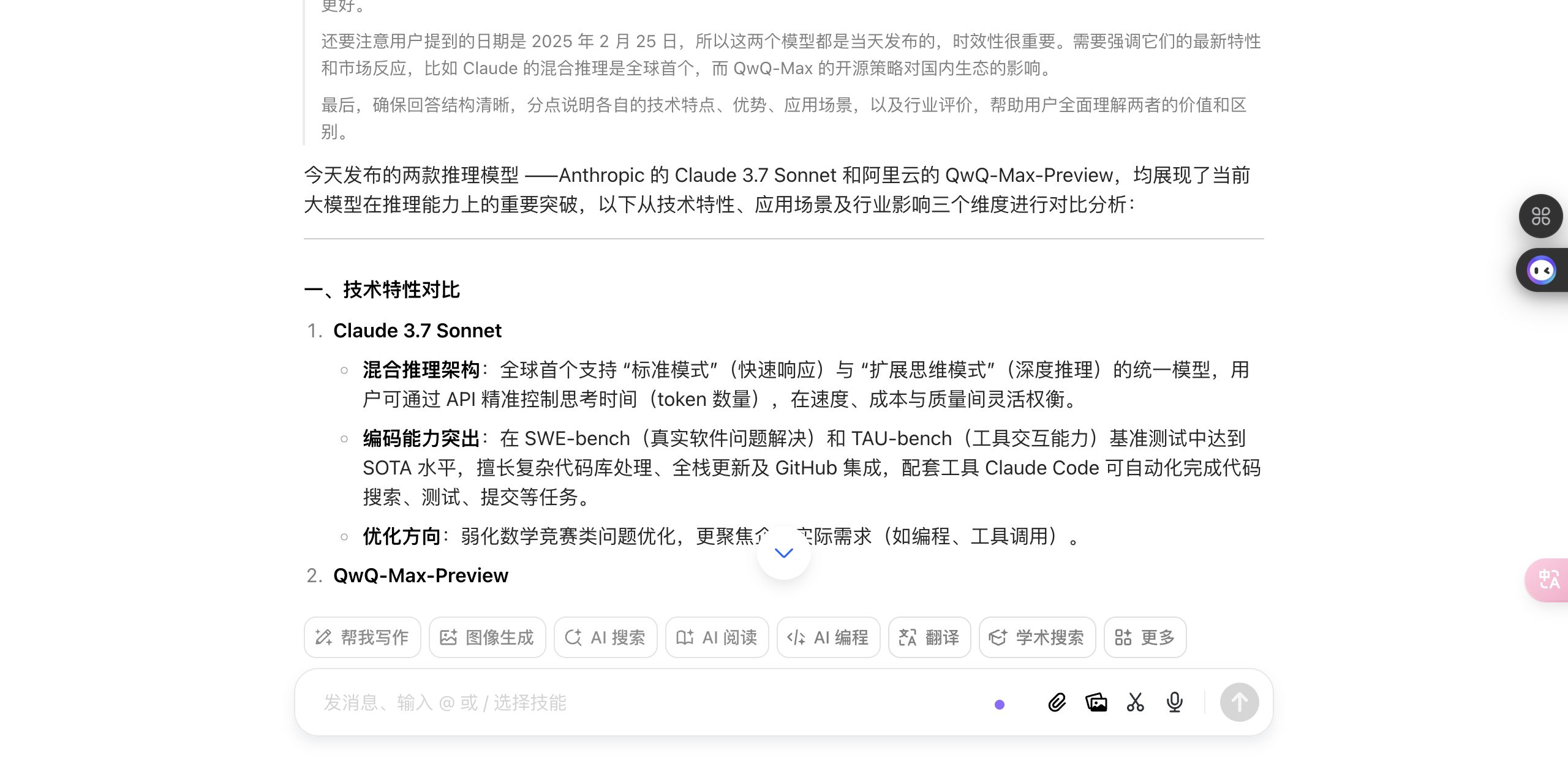This screenshot has height=761, width=1568.
Task: Click the scroll-to-bottom chevron button
Action: [784, 553]
